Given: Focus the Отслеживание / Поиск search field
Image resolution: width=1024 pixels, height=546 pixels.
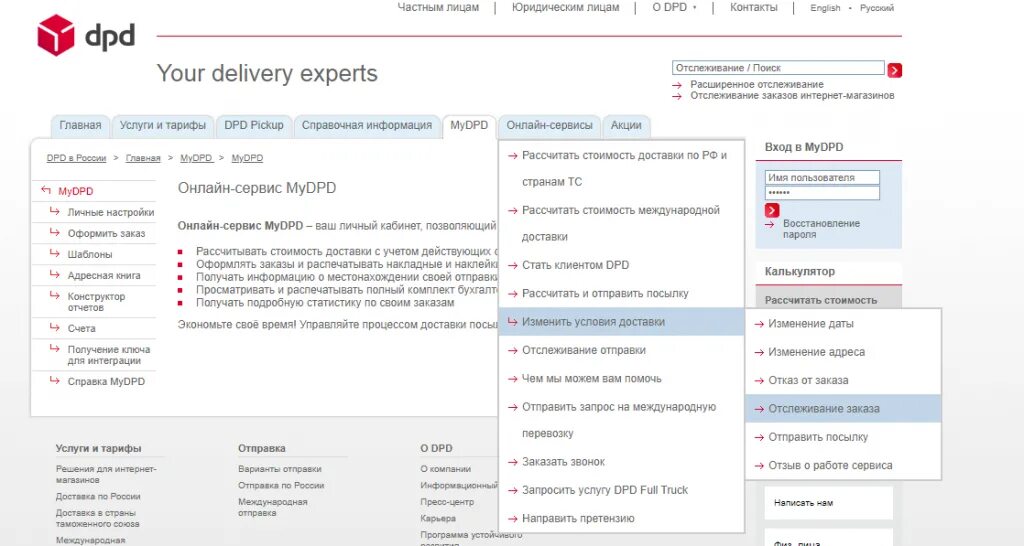Looking at the screenshot, I should tap(778, 68).
